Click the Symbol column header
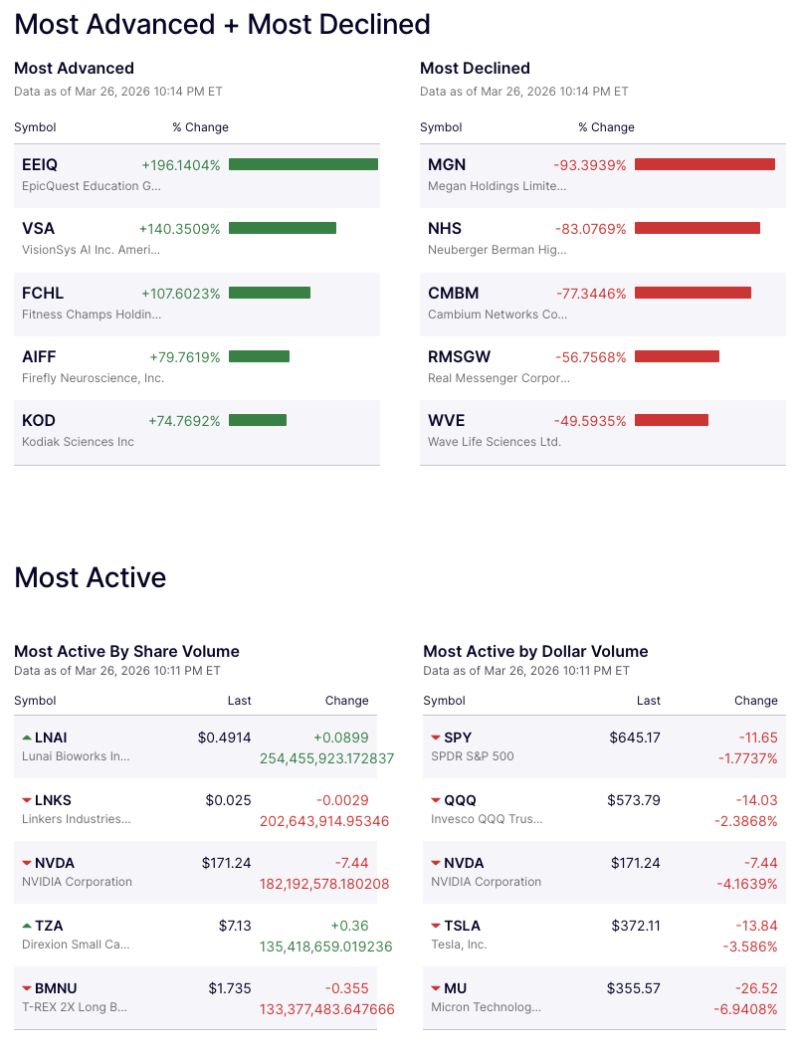Screen dimensions: 800x1055 pyautogui.click(x=34, y=127)
